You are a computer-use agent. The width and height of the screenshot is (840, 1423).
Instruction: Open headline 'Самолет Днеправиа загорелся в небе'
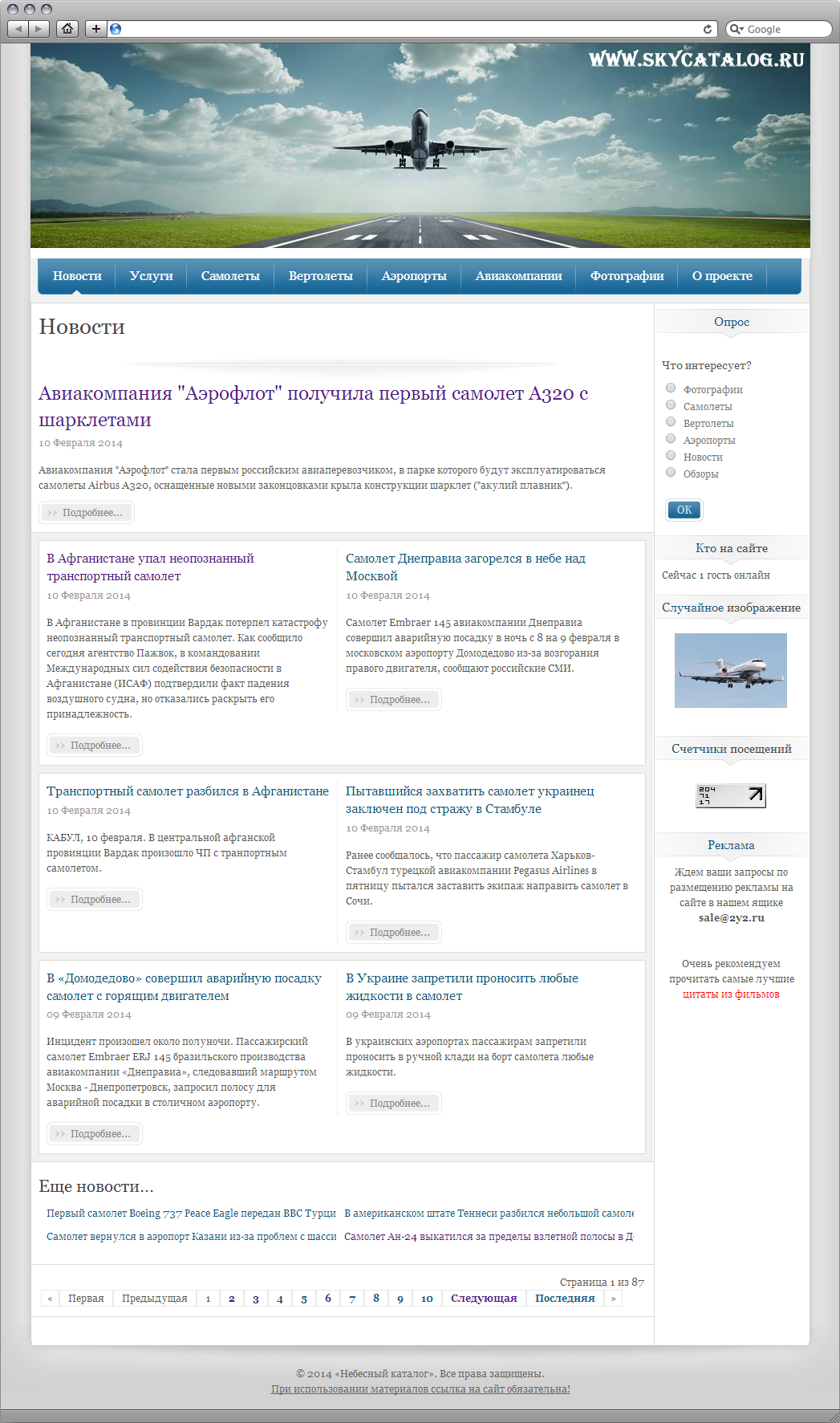tap(465, 567)
